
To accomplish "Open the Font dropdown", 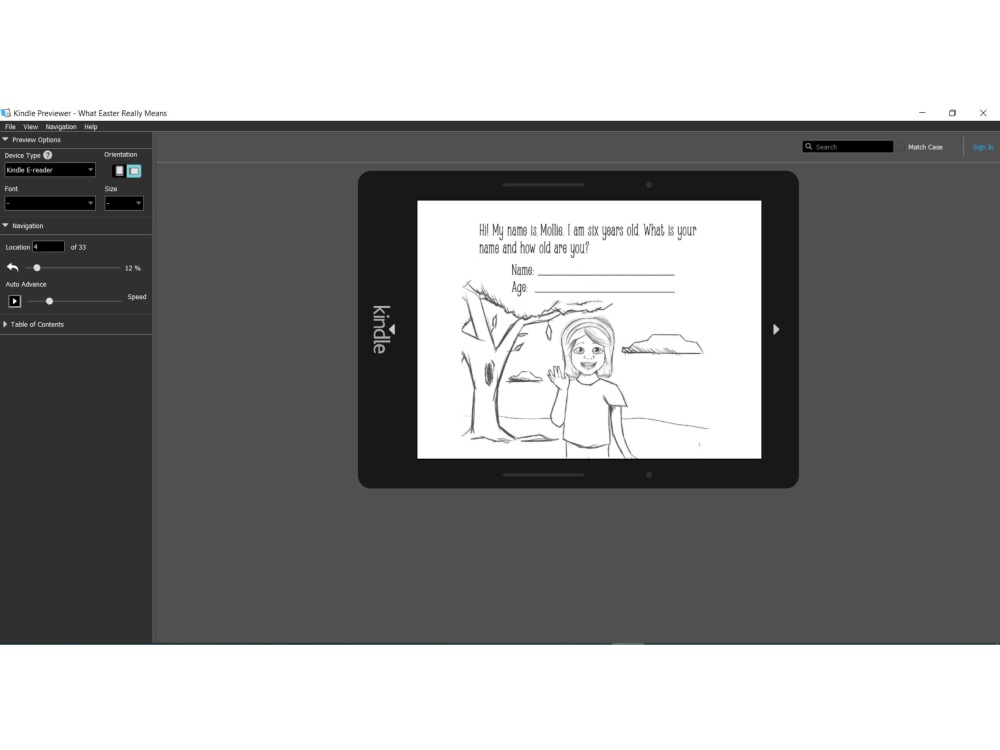I will coord(50,203).
